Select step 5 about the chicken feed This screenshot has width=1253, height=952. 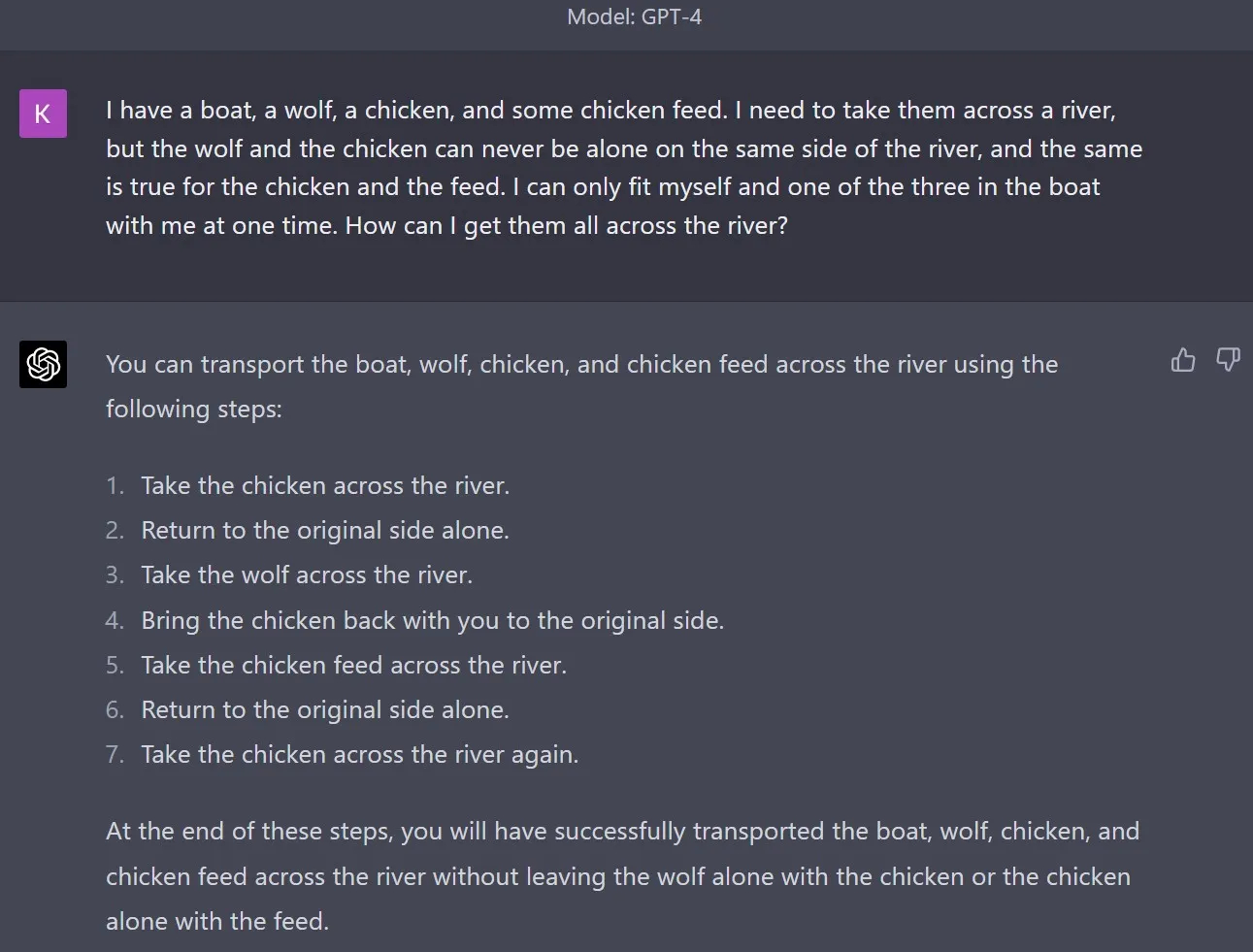[353, 665]
